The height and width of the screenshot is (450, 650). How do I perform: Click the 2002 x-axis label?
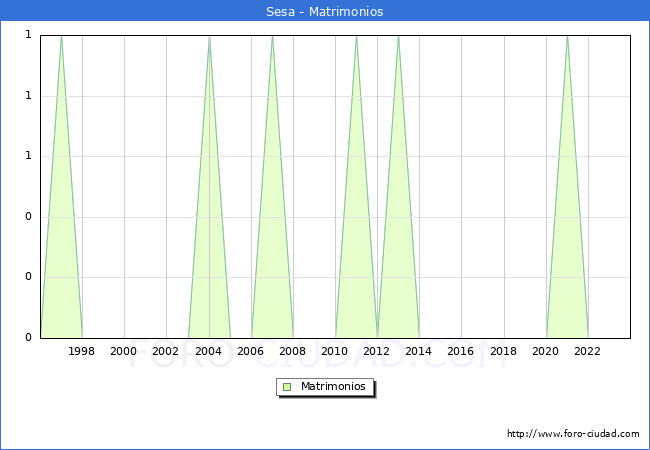[166, 351]
